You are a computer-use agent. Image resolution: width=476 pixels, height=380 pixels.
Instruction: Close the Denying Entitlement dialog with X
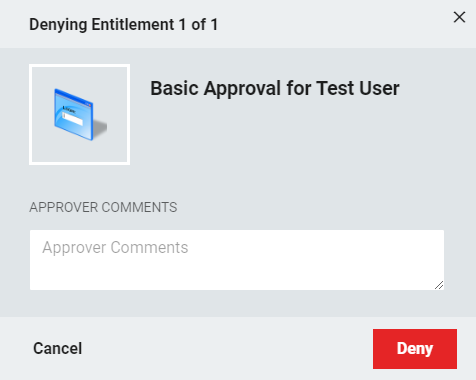coord(459,17)
